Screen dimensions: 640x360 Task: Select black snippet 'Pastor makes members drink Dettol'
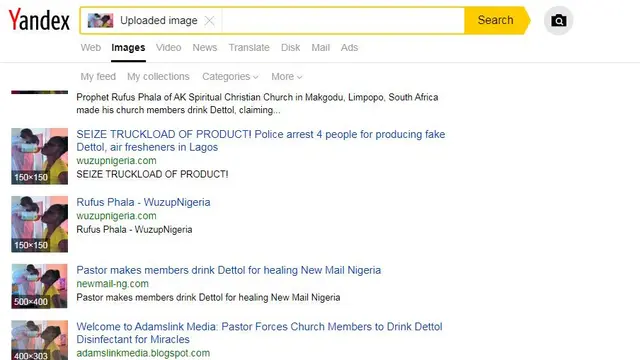pyautogui.click(x=208, y=297)
